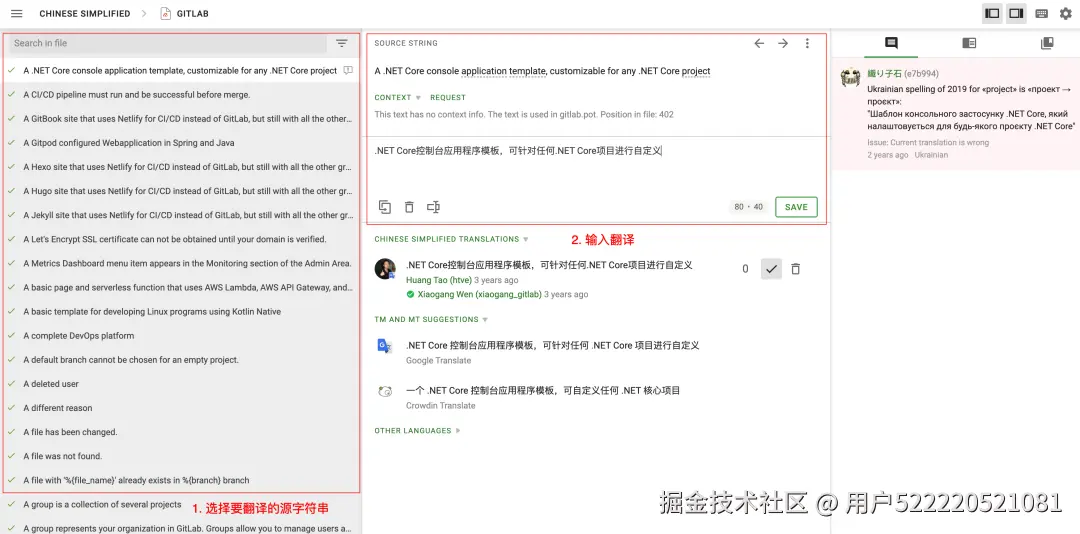Select 'A complete DevOps platform' string
The height and width of the screenshot is (534, 1080).
click(180, 336)
